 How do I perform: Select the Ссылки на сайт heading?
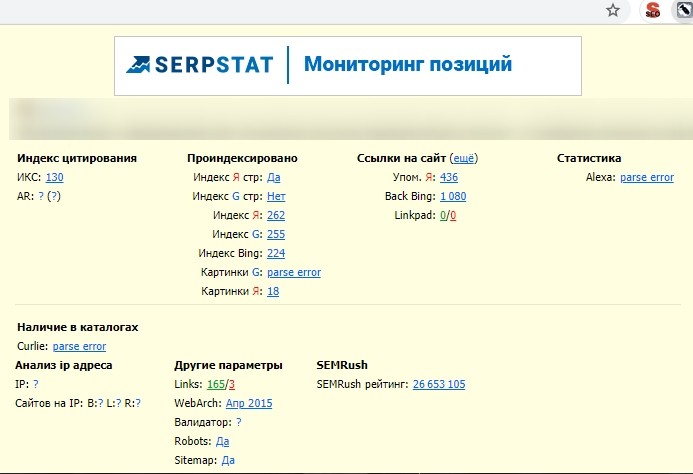401,158
